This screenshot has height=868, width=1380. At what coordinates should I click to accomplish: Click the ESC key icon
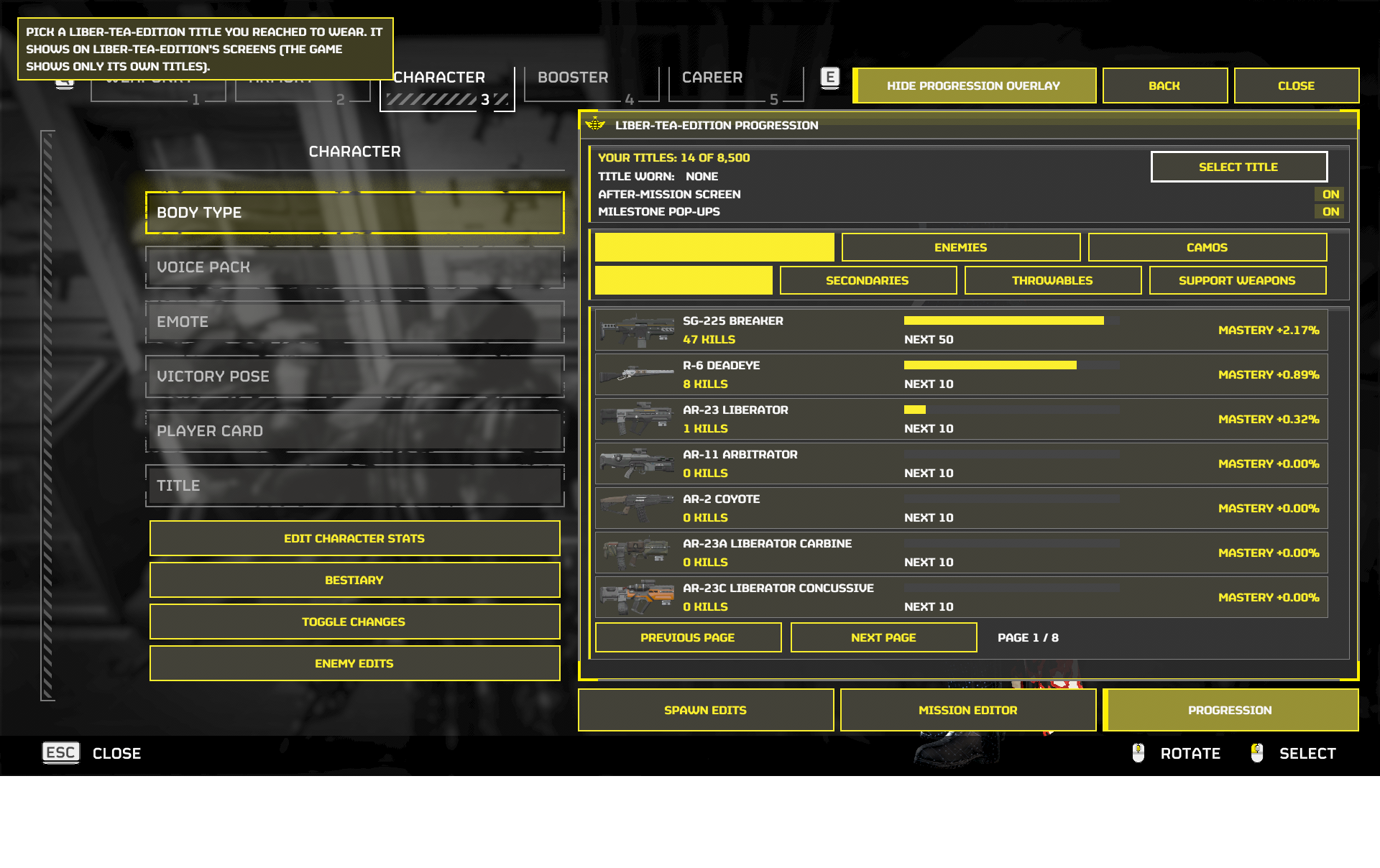tap(61, 752)
